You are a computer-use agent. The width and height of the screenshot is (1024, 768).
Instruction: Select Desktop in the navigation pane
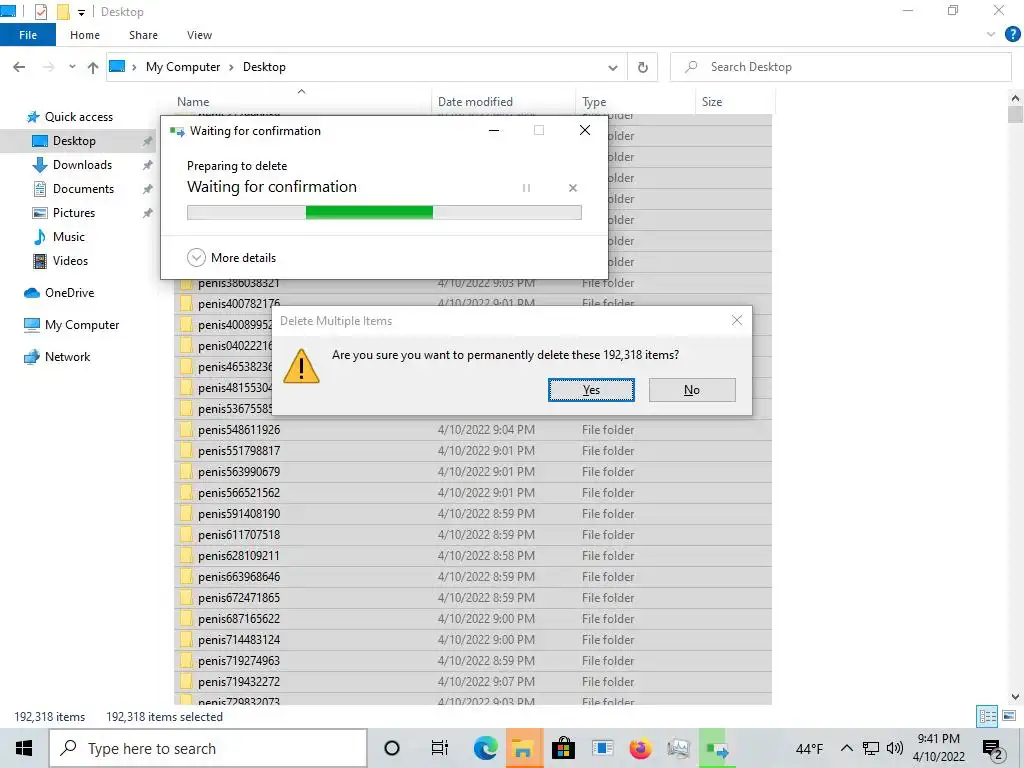(x=74, y=141)
